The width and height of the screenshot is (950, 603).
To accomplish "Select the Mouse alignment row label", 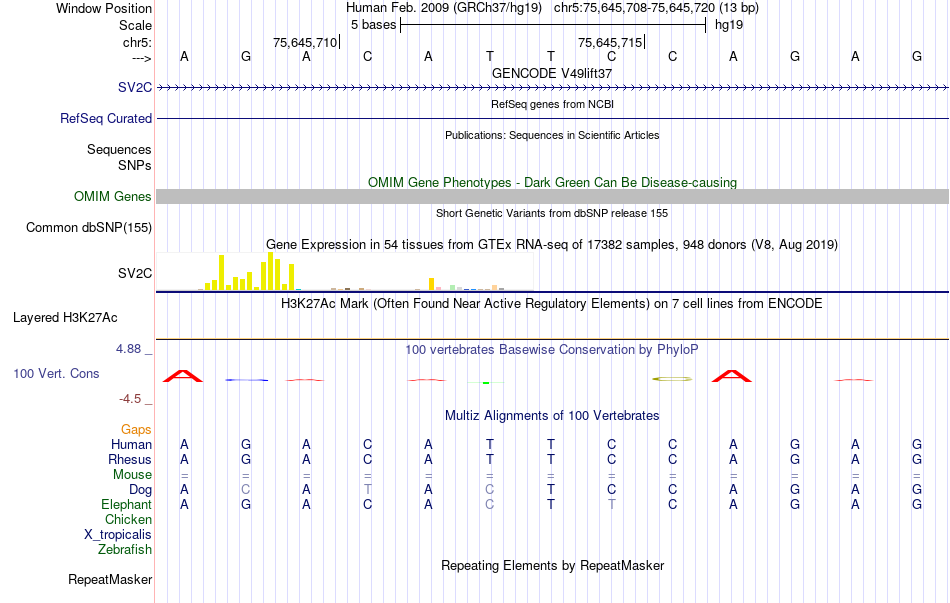I will pyautogui.click(x=132, y=475).
